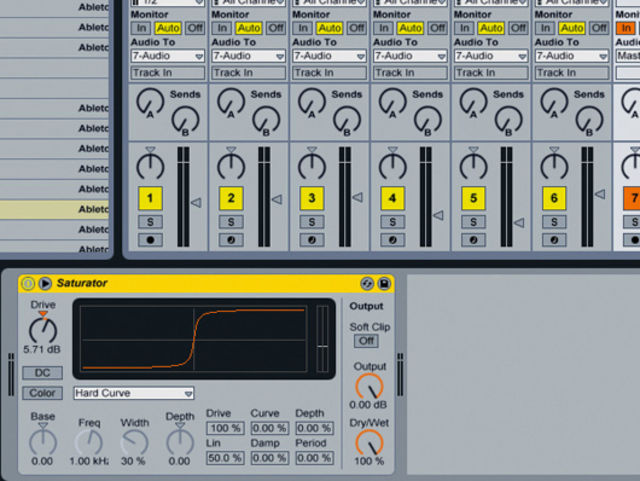The height and width of the screenshot is (481, 640).
Task: Arm track 2 for recording
Action: [231, 240]
